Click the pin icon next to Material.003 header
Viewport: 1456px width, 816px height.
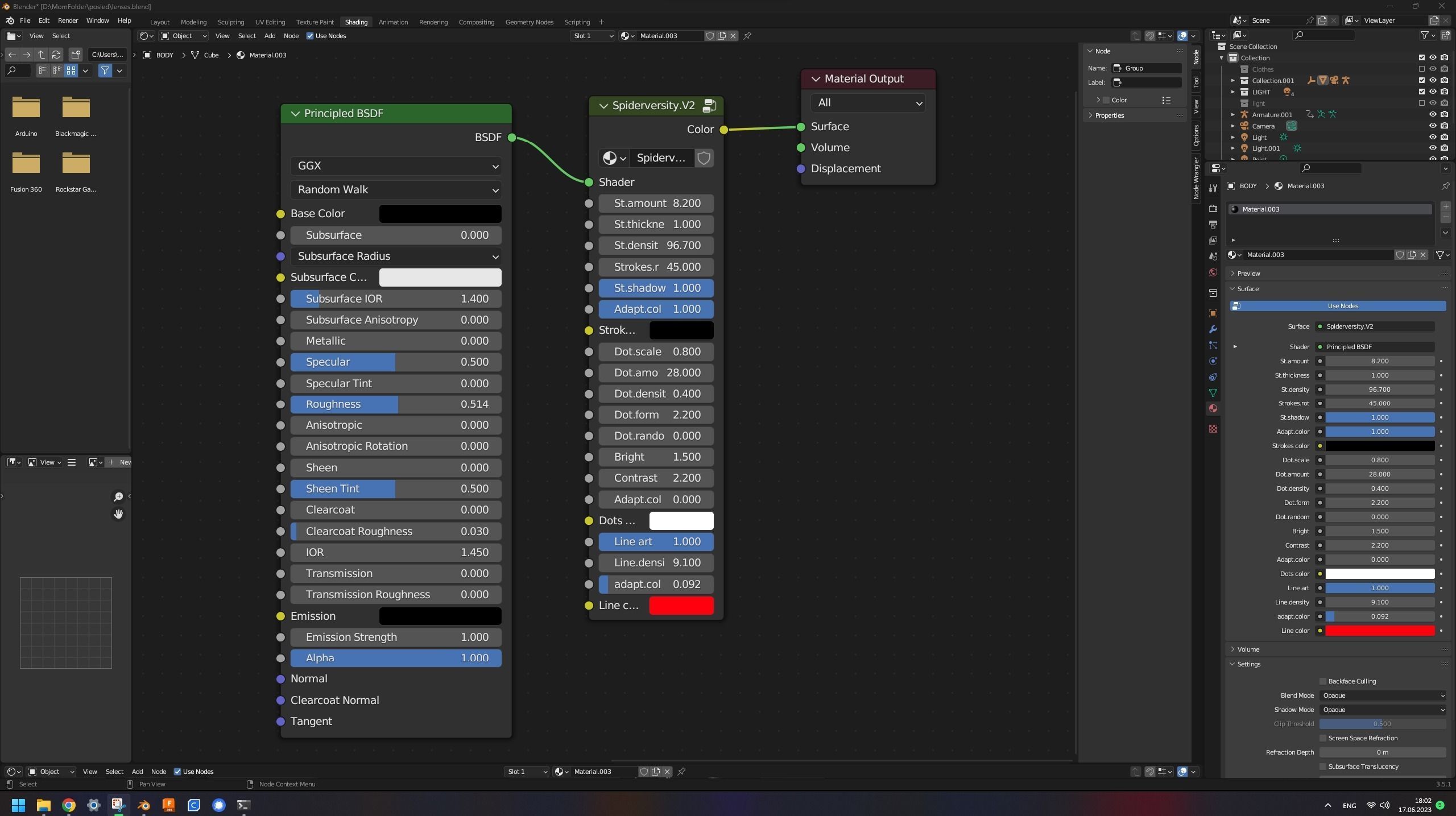click(747, 36)
